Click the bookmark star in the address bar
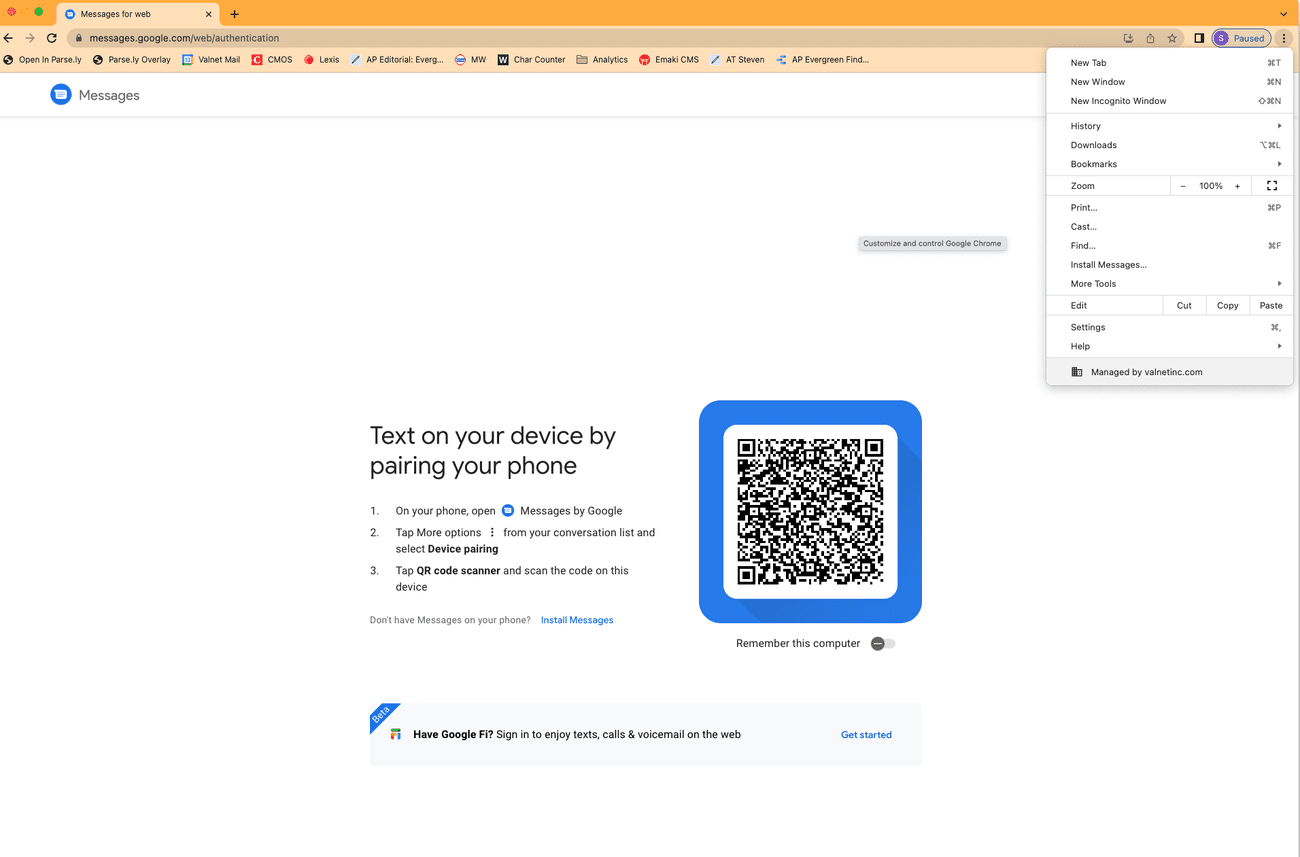The image size is (1300, 857). [1172, 37]
